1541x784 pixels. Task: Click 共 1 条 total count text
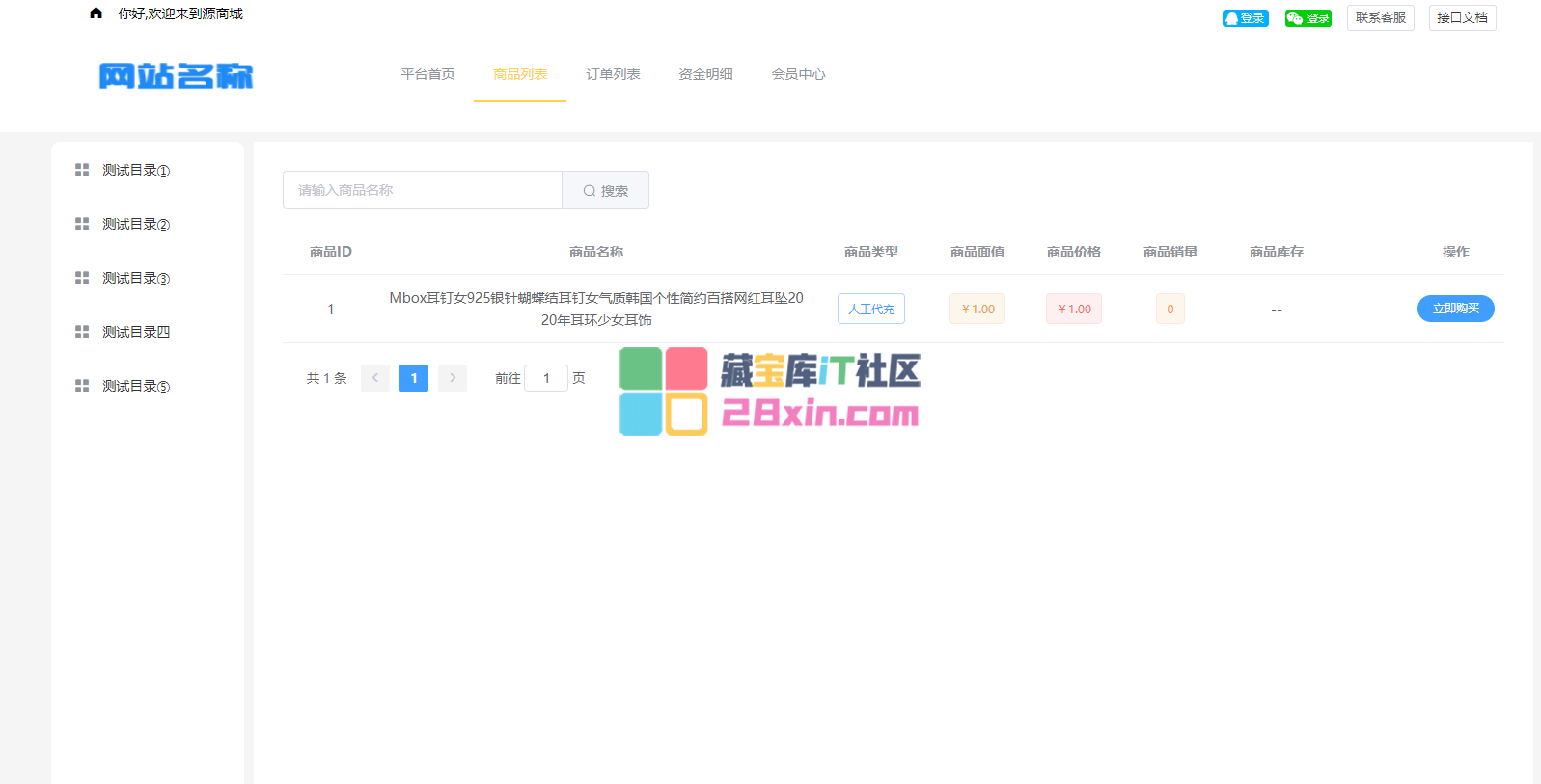[327, 378]
